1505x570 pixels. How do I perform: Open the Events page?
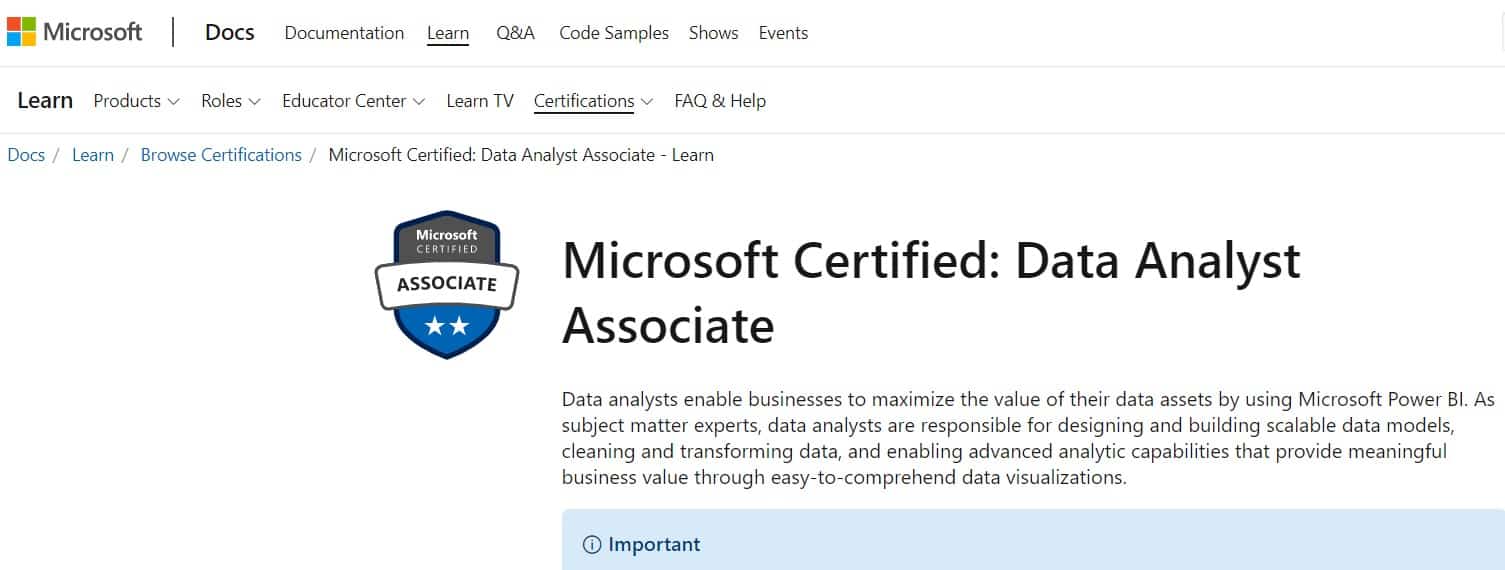(x=783, y=33)
